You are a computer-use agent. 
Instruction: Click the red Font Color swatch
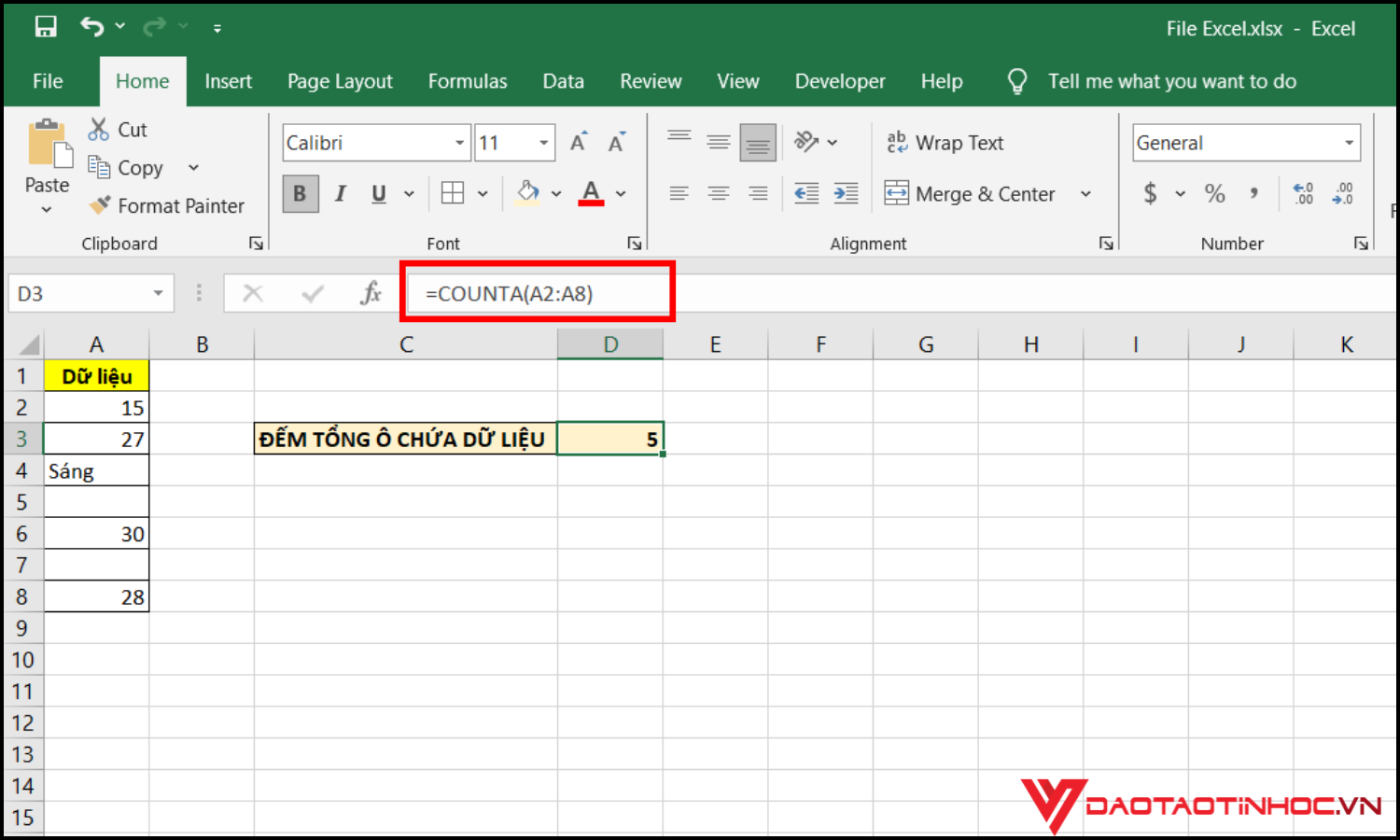coord(591,193)
